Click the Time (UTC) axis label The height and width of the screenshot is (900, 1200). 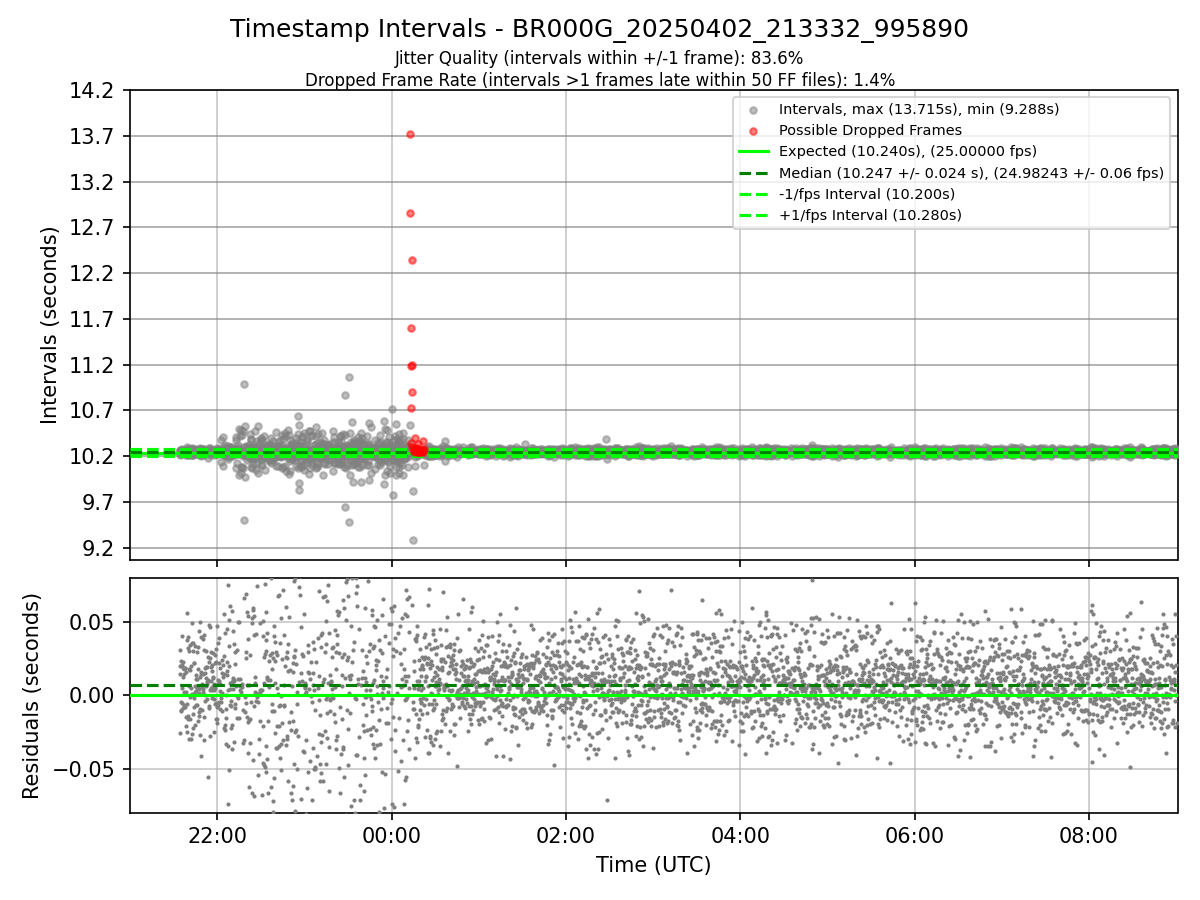[653, 865]
